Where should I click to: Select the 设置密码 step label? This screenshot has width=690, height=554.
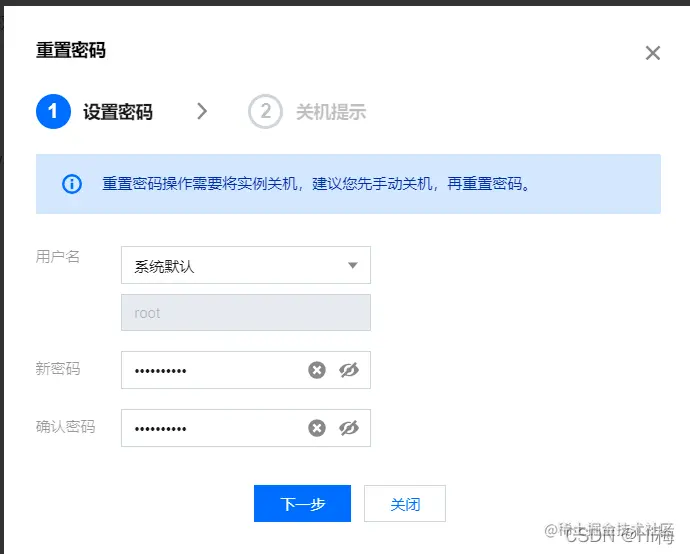coord(118,112)
